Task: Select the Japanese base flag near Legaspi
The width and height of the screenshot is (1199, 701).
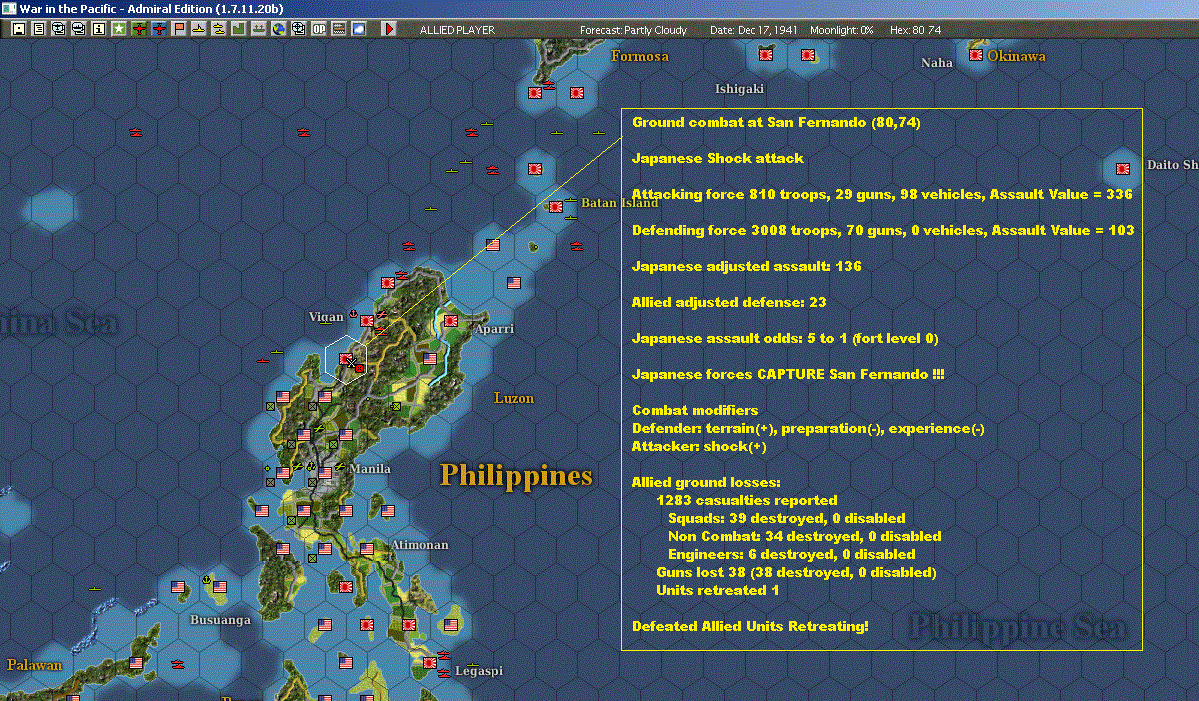Action: tap(430, 663)
